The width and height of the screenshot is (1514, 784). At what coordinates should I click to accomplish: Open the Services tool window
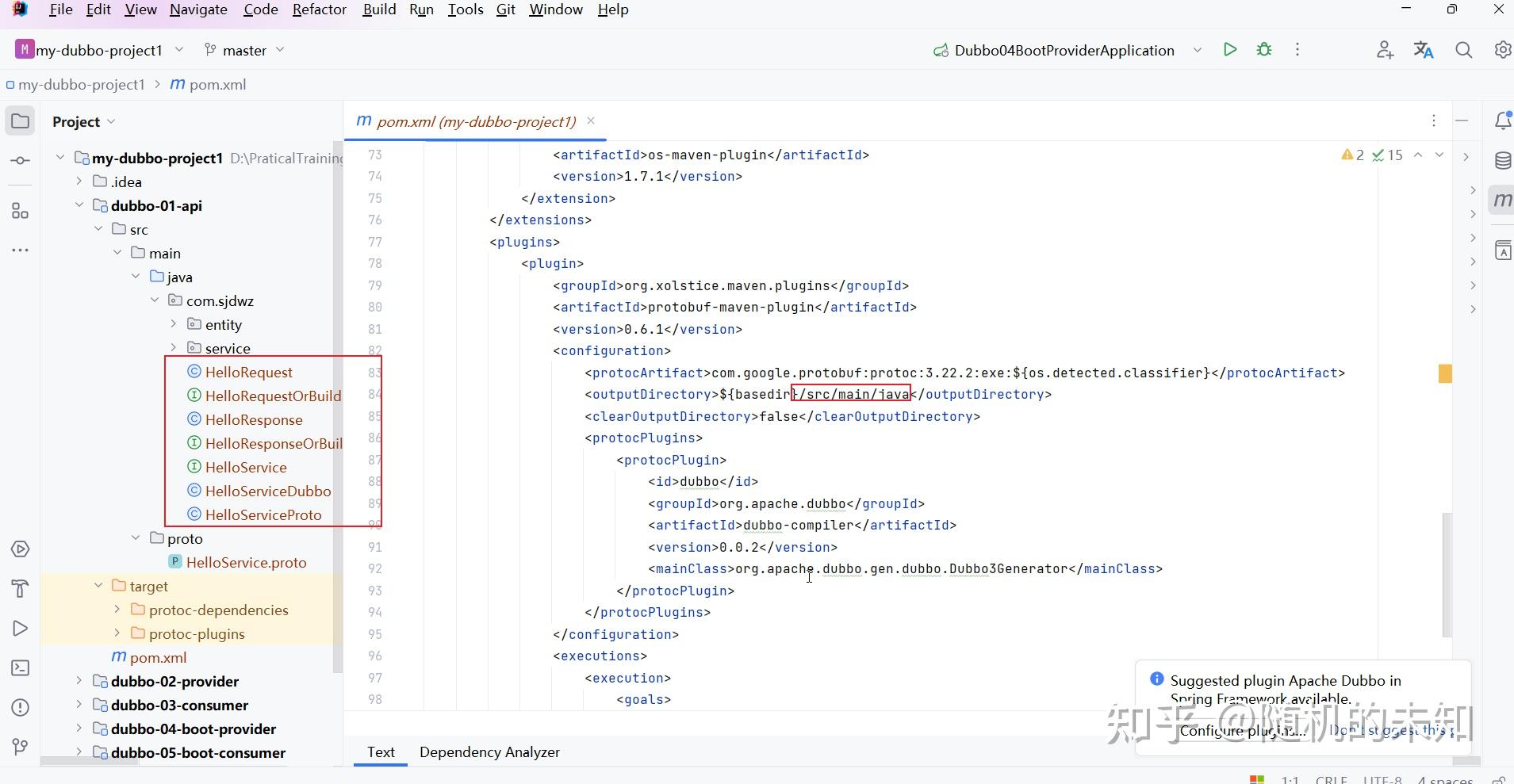point(20,549)
